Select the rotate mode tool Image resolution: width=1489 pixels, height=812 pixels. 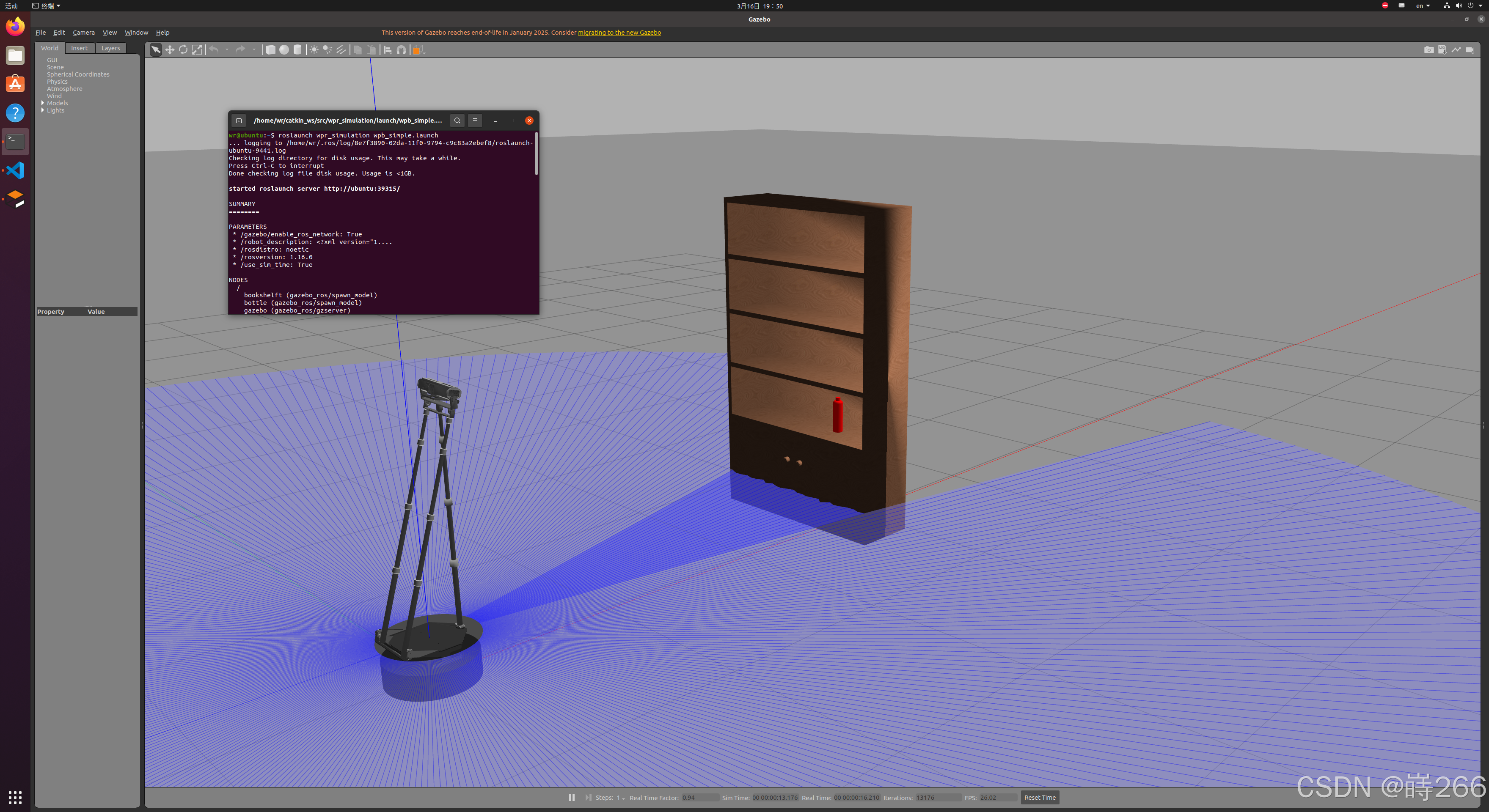click(183, 50)
